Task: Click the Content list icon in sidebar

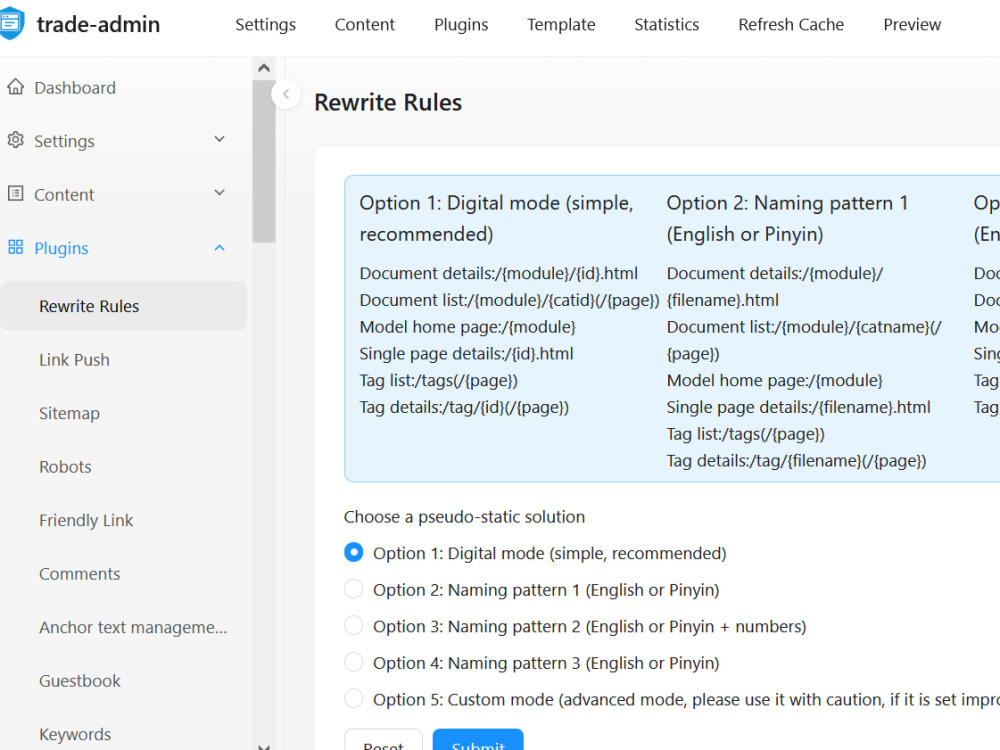Action: point(15,194)
